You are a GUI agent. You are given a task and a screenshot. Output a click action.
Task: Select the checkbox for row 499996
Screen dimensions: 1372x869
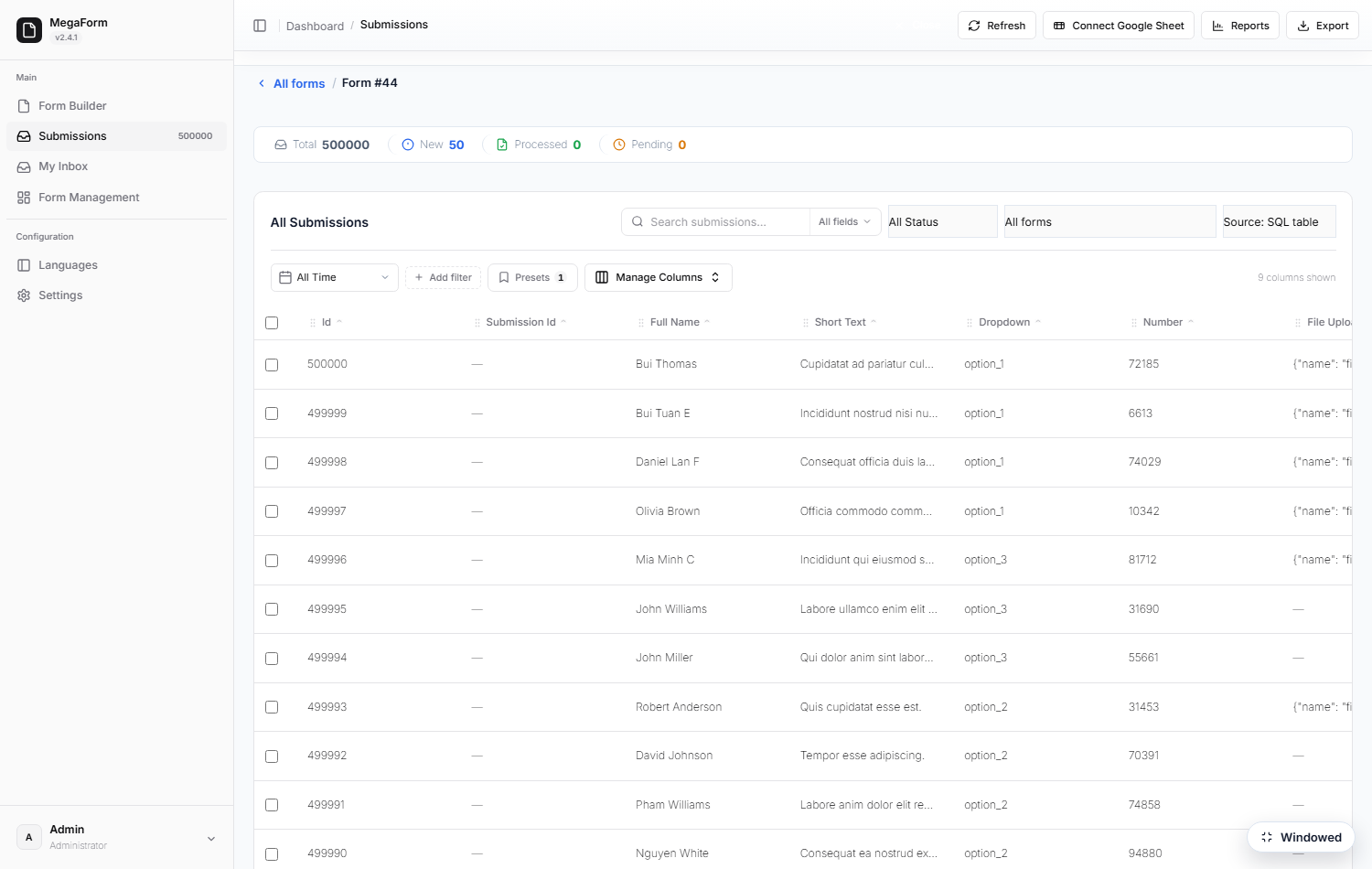tap(272, 561)
